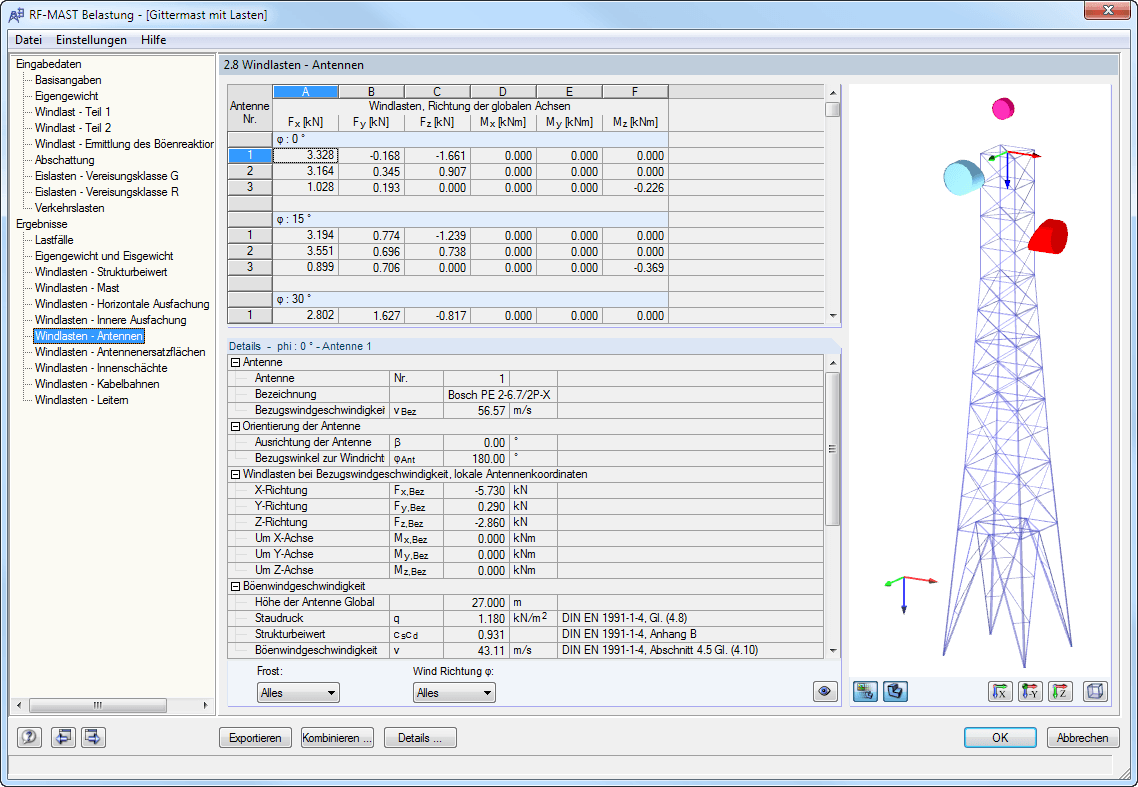
Task: Click the Bezeichnung value Bosch PE 2-6.7/2P-X
Action: (502, 395)
